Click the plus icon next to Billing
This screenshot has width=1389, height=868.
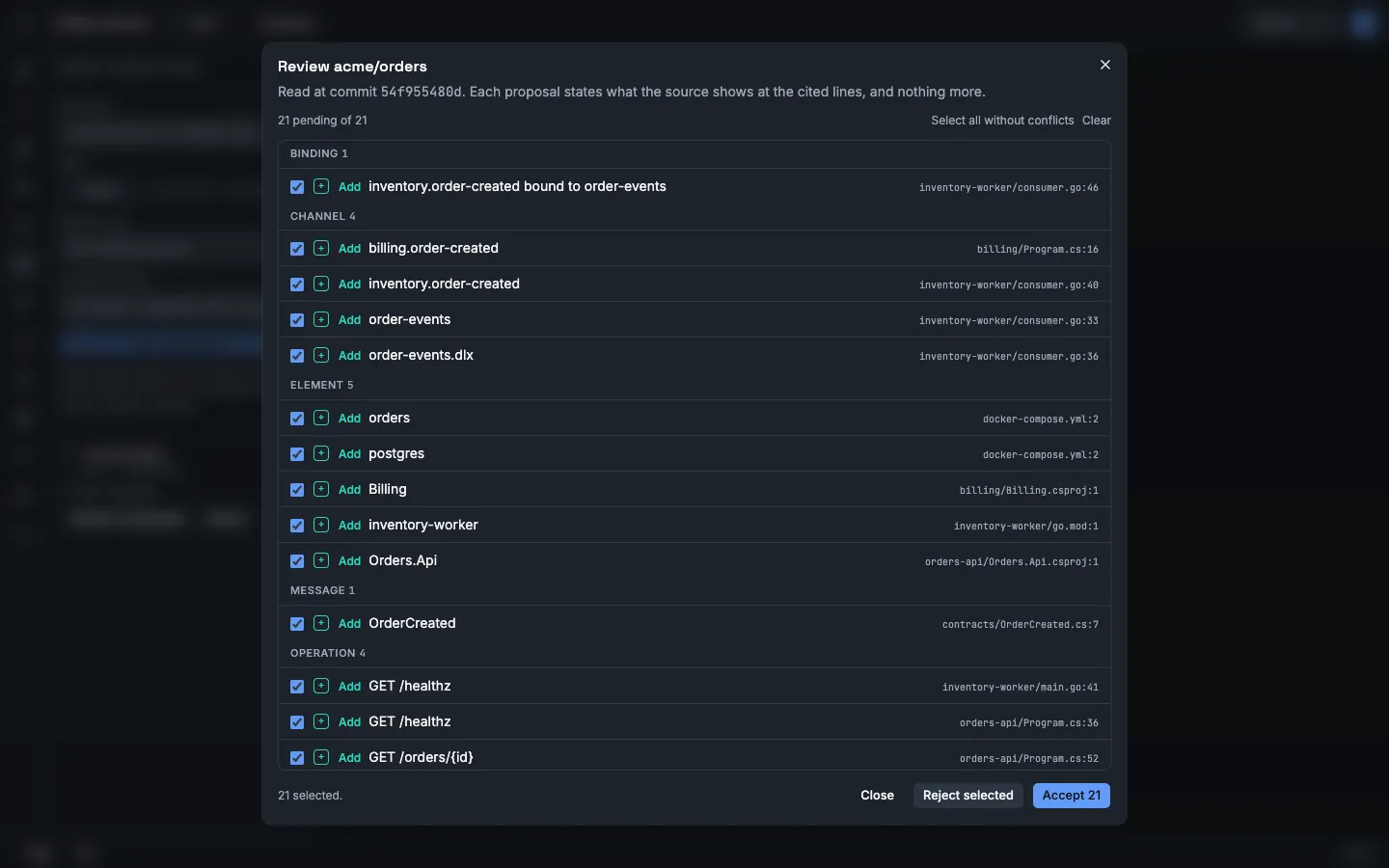321,489
